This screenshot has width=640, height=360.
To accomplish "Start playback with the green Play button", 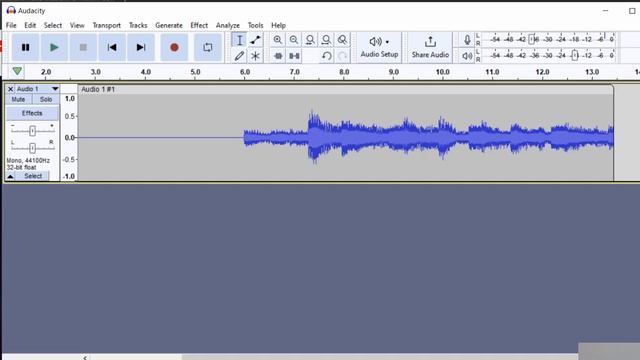I will 54,47.
